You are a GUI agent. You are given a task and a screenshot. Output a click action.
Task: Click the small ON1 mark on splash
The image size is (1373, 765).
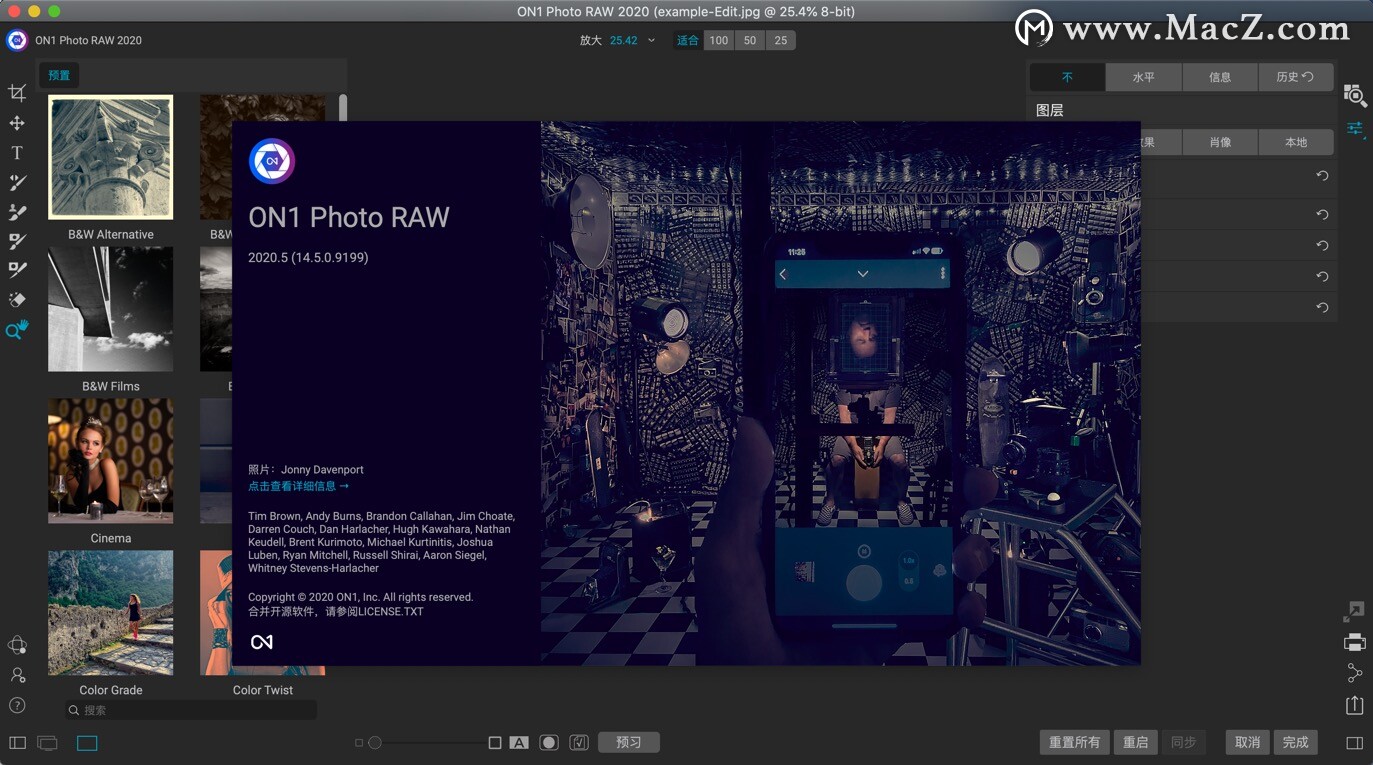[x=261, y=642]
